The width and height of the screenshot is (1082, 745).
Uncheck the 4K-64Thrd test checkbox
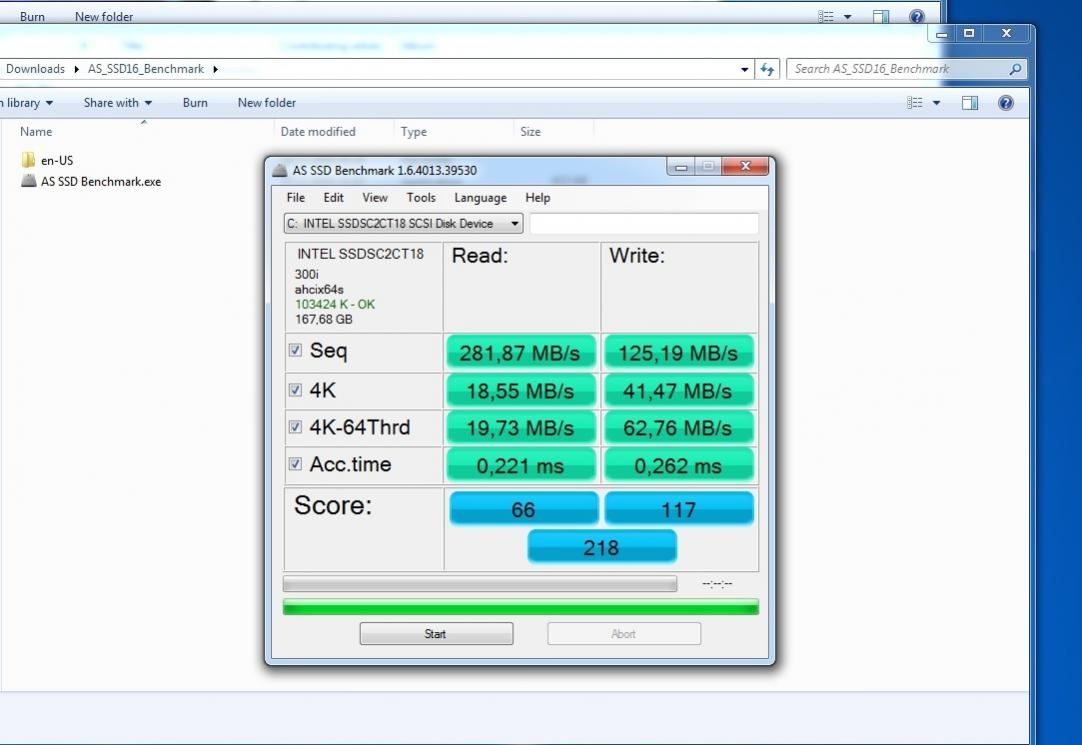(x=295, y=427)
